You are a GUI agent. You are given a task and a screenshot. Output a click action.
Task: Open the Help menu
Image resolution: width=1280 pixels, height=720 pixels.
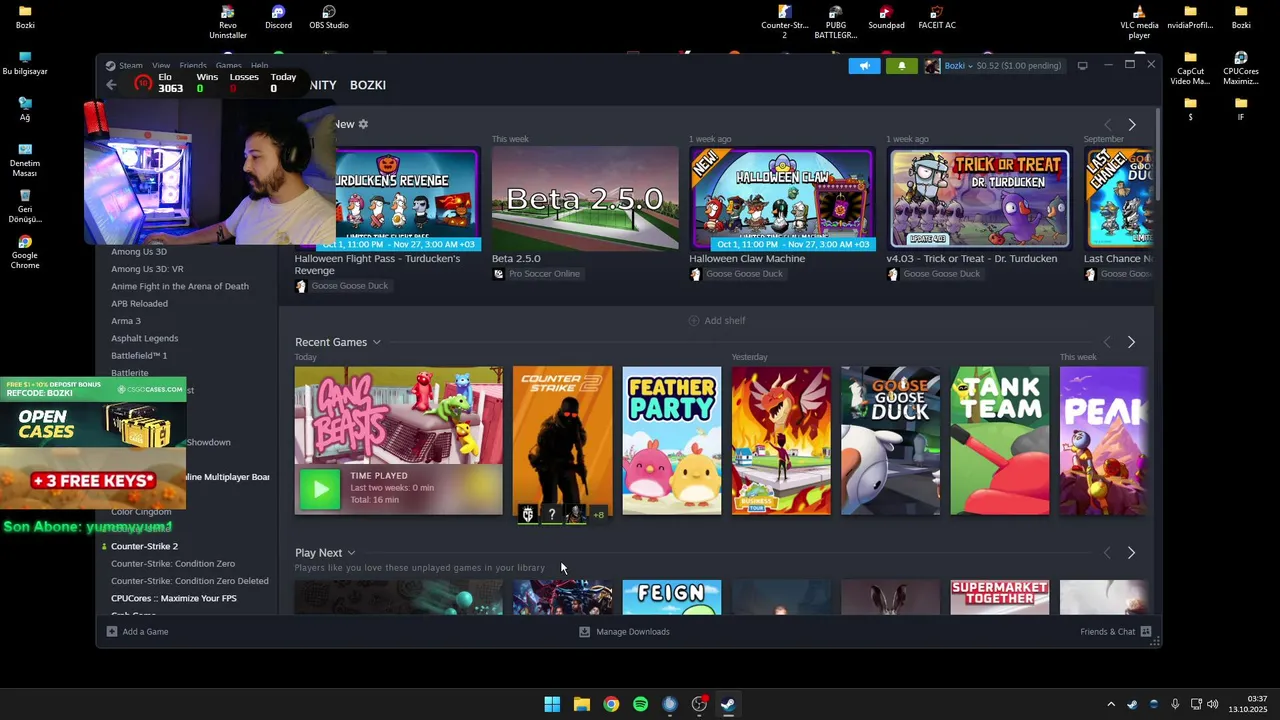259,66
